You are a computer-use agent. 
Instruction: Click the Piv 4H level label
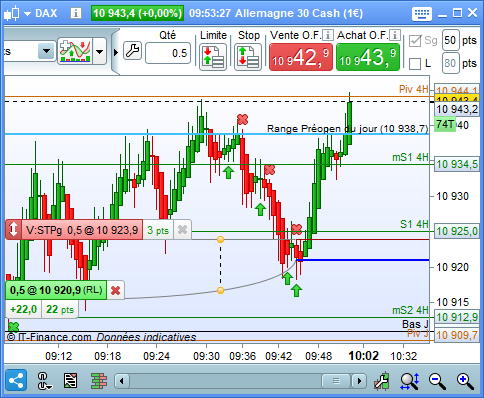point(413,89)
